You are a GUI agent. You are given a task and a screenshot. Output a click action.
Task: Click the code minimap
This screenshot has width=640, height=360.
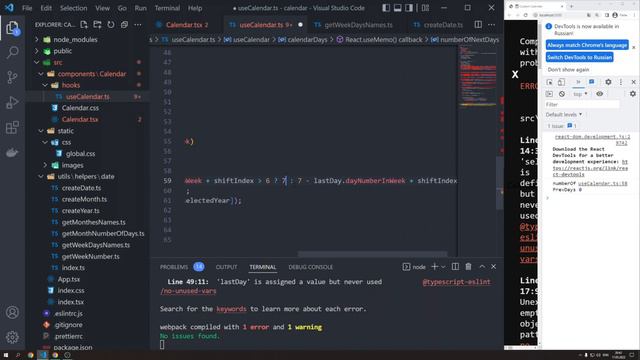click(x=477, y=76)
